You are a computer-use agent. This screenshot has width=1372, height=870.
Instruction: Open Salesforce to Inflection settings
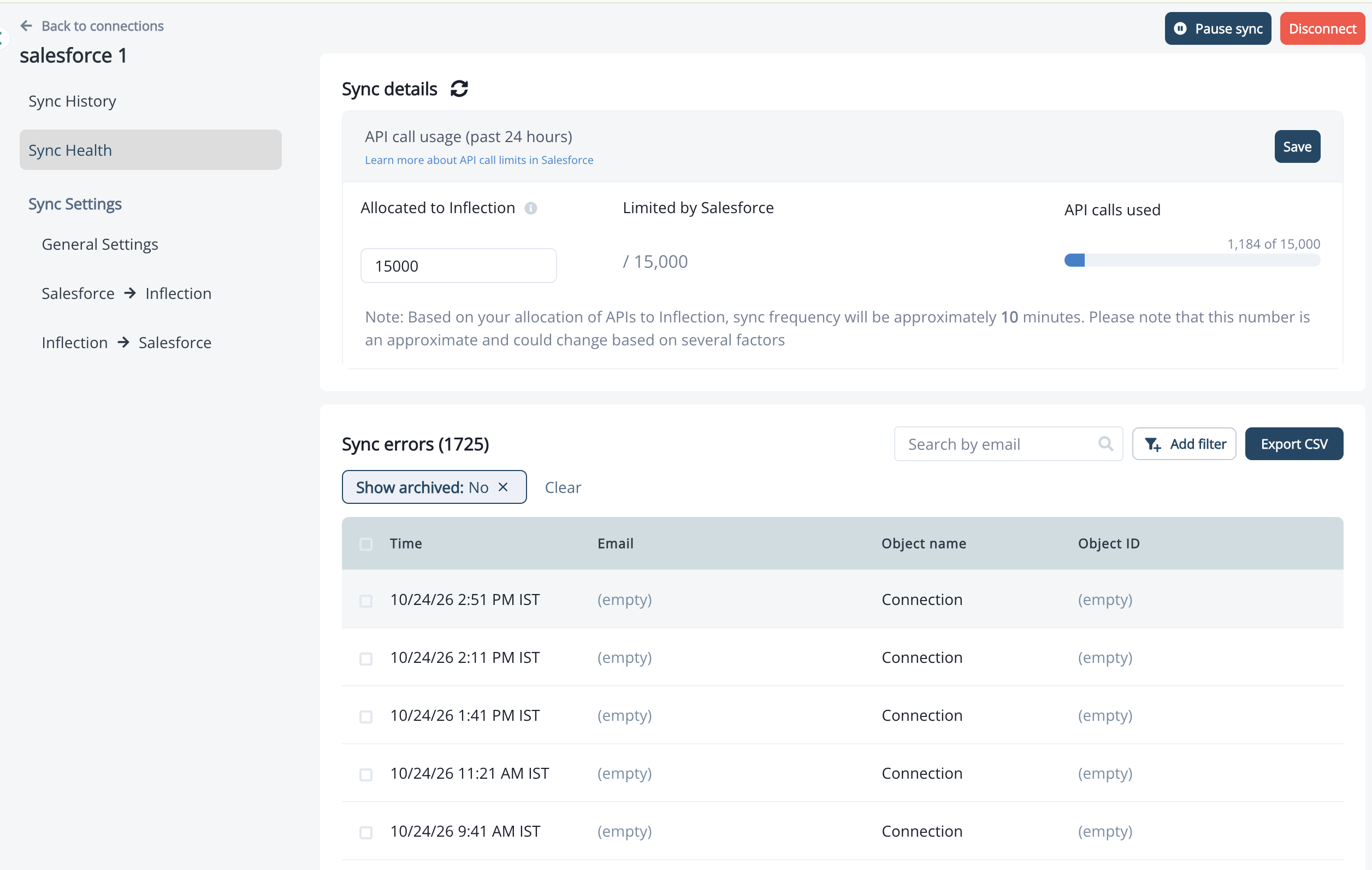point(127,293)
